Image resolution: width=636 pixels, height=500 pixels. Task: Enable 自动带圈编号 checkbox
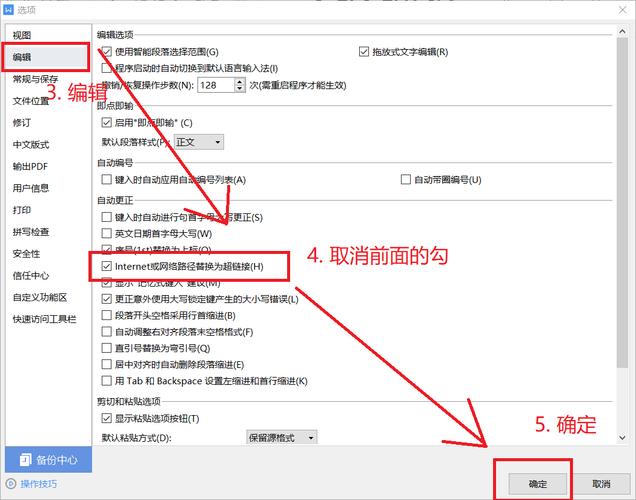pyautogui.click(x=406, y=179)
